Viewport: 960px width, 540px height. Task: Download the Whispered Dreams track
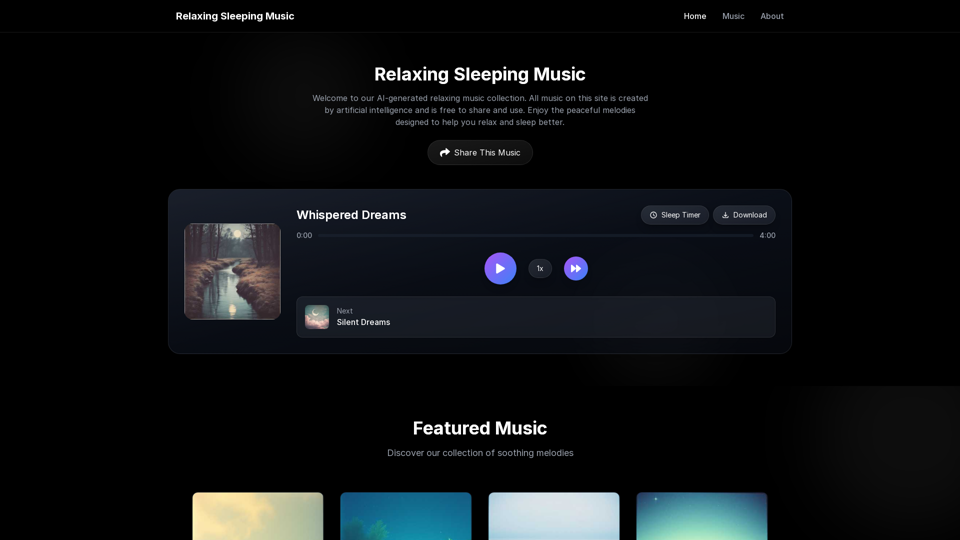click(x=744, y=215)
